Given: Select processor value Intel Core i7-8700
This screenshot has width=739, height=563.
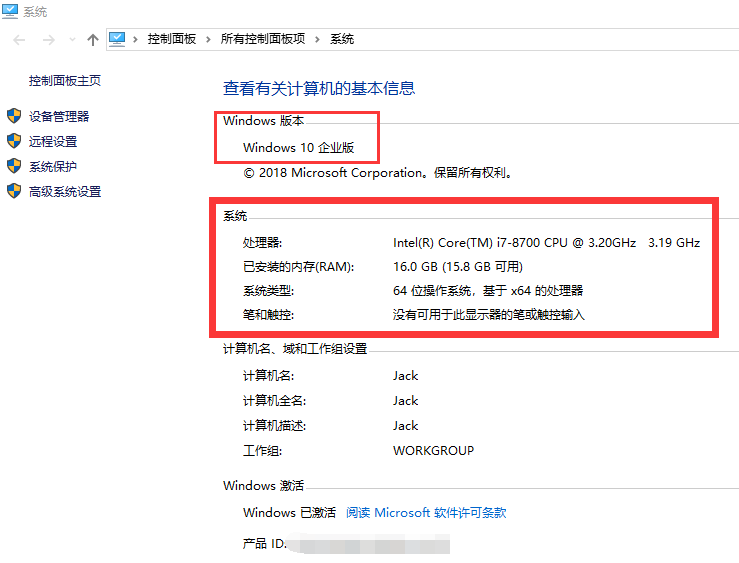Looking at the screenshot, I should point(546,243).
